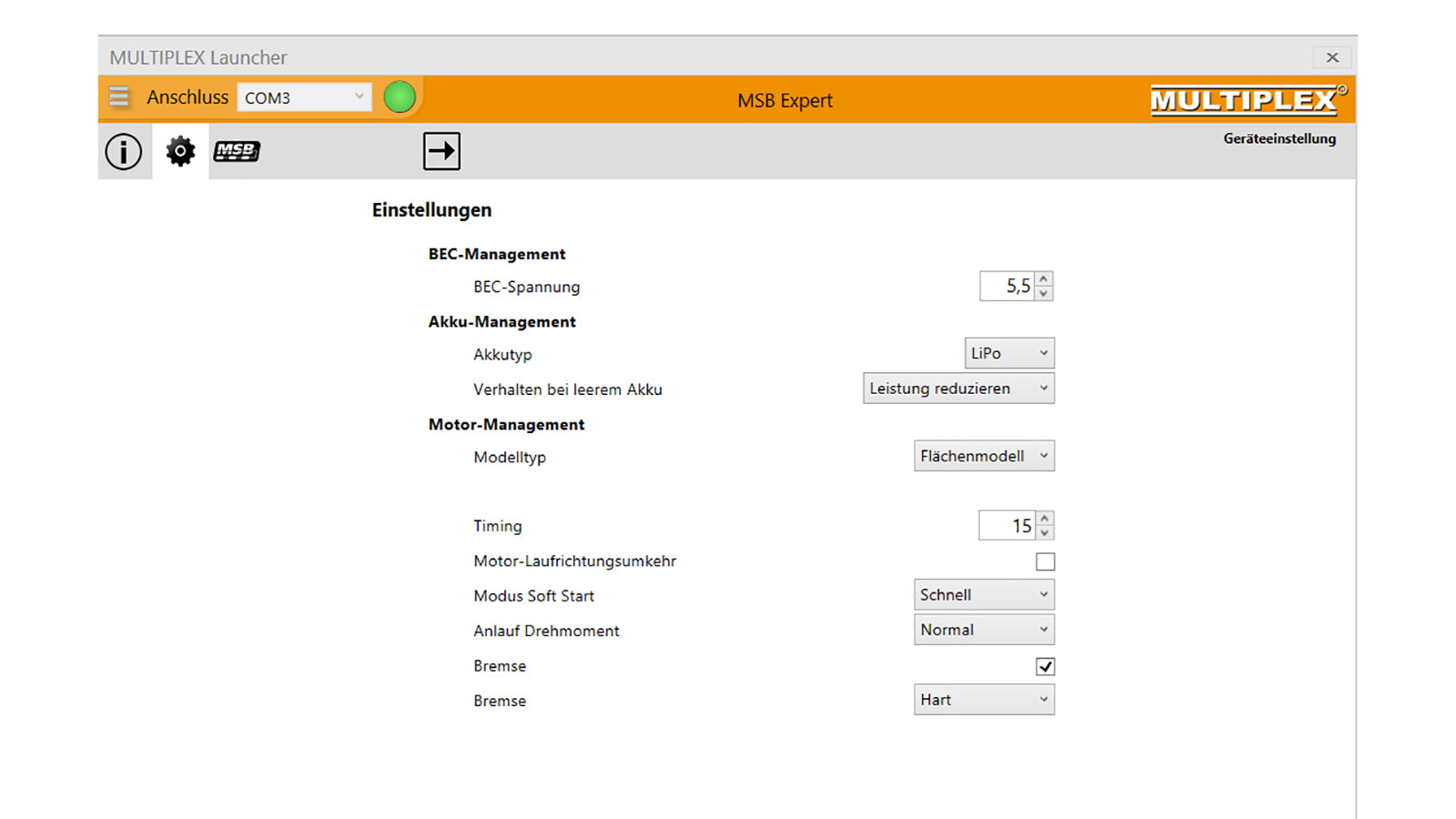The width and height of the screenshot is (1456, 819).
Task: Open the MSB sensor tab
Action: (237, 151)
